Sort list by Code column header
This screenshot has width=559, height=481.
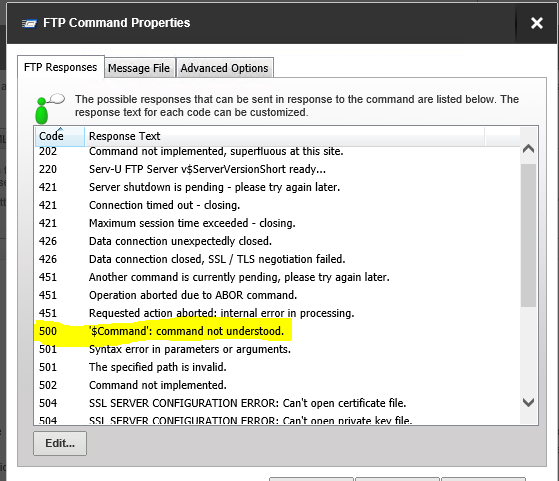pos(60,136)
